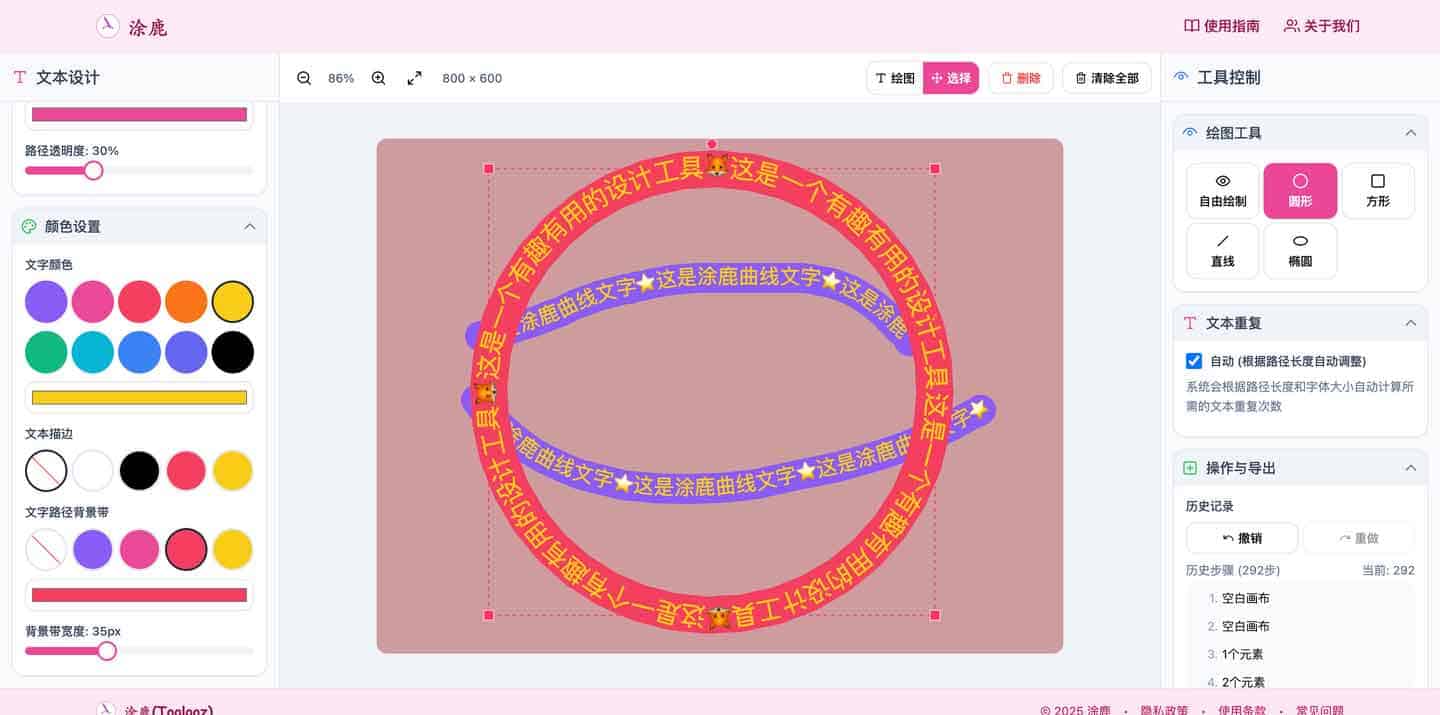Select the 圆形 circle drawing tool
The height and width of the screenshot is (715, 1440).
(1300, 190)
